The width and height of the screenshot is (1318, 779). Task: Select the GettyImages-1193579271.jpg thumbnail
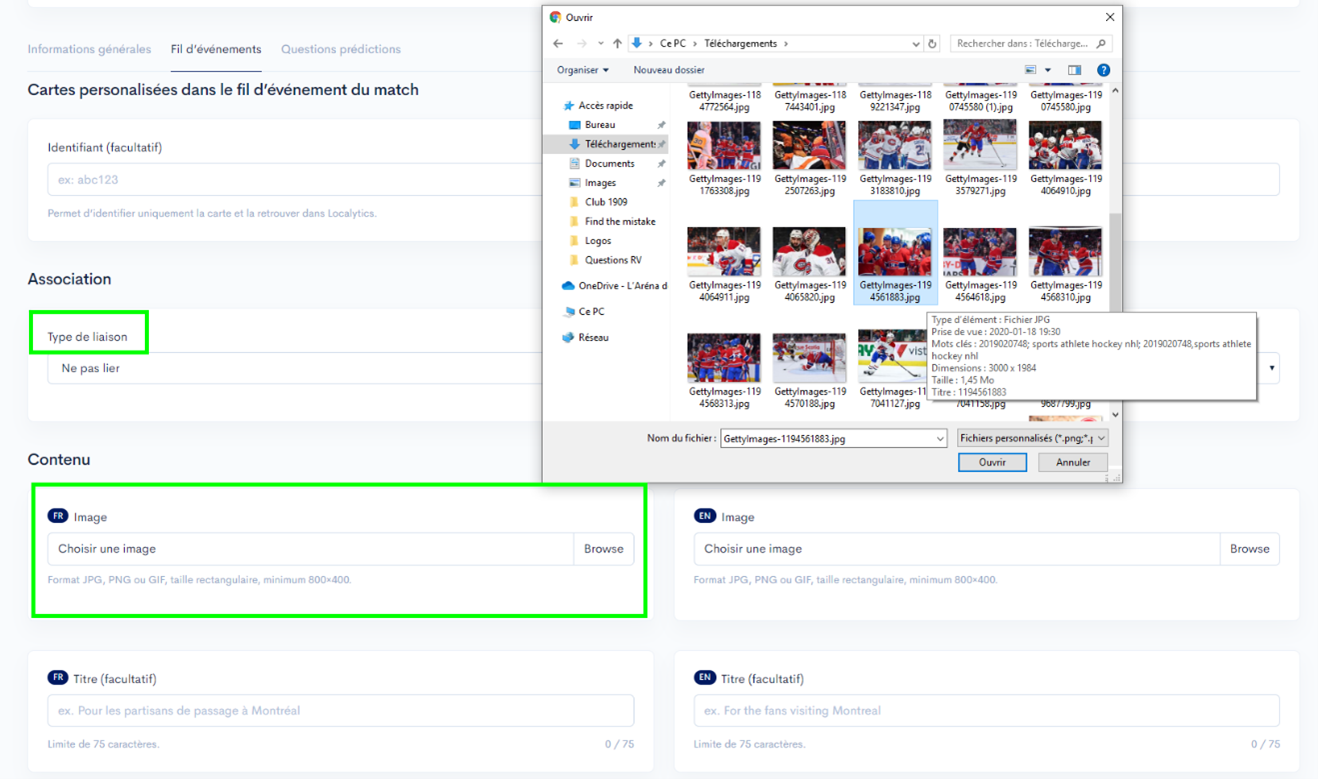979,147
